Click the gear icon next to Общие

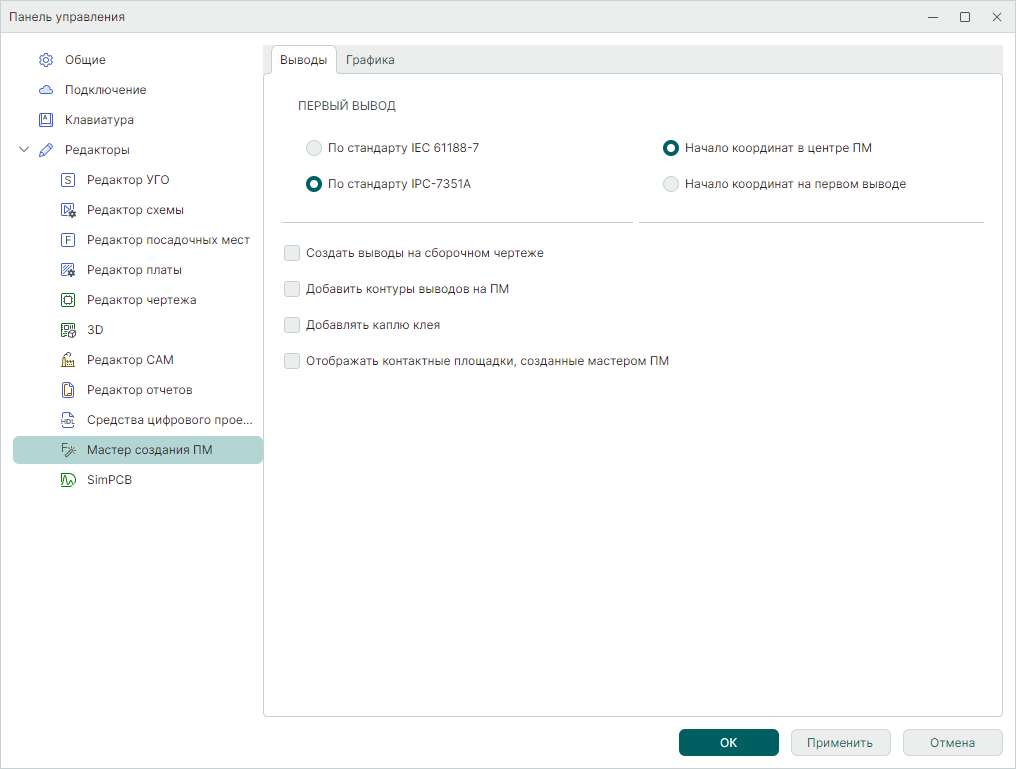click(x=45, y=60)
